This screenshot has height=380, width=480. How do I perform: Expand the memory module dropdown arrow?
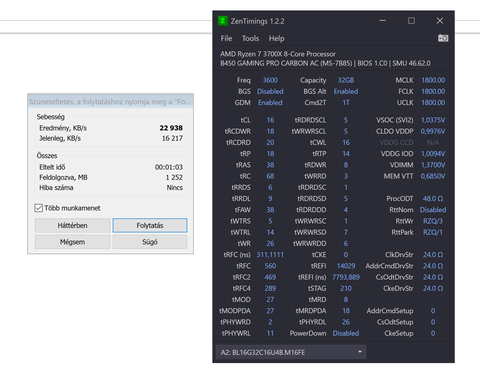pyautogui.click(x=360, y=352)
